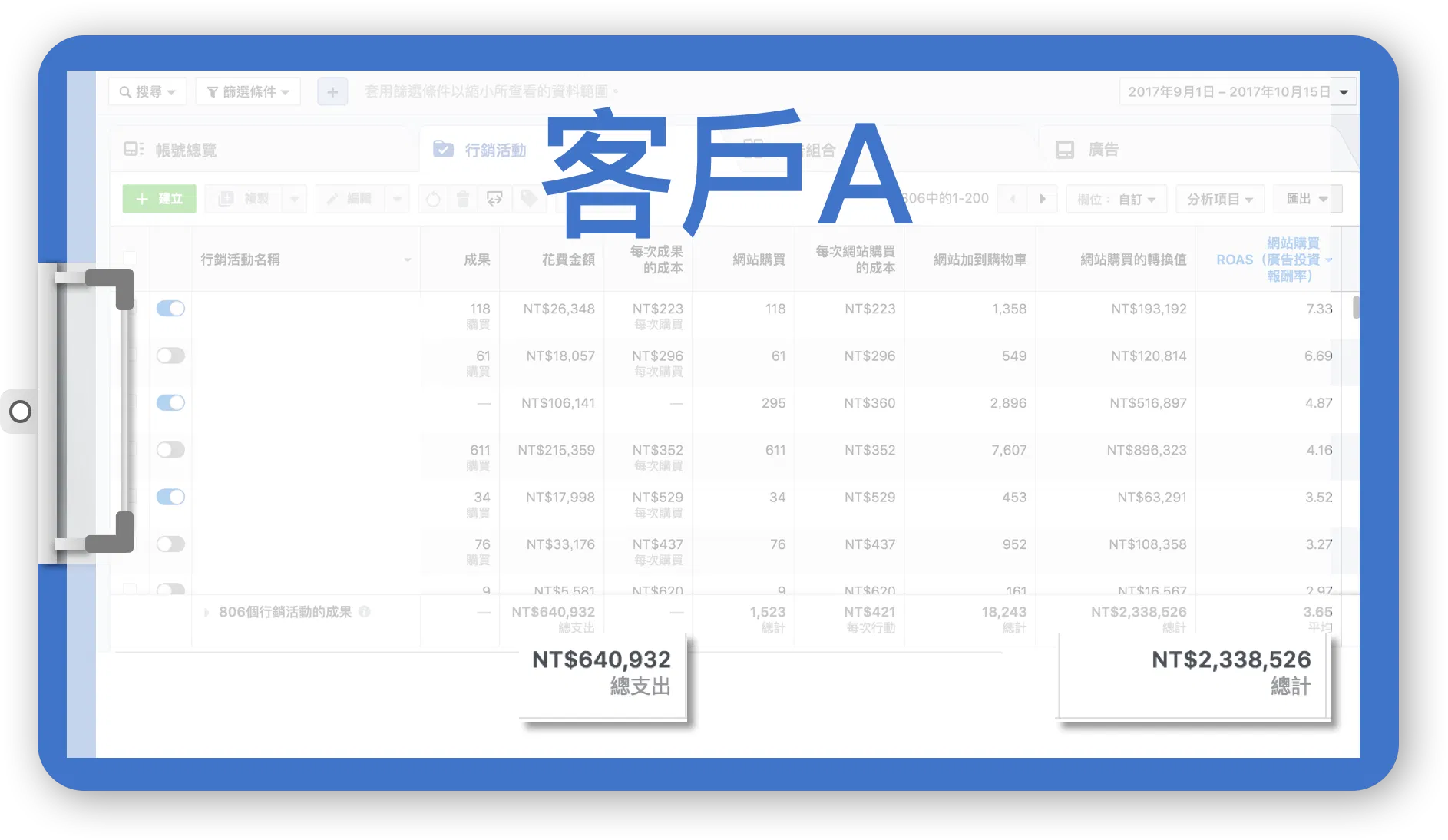Image resolution: width=1448 pixels, height=840 pixels.
Task: Open the date range picker dropdown
Action: click(1238, 92)
